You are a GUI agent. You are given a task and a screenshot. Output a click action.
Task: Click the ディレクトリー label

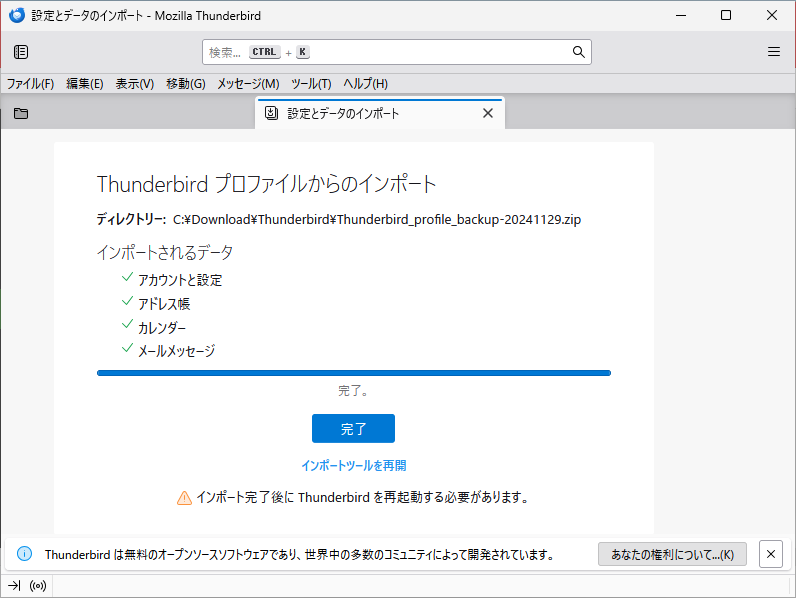pos(131,219)
